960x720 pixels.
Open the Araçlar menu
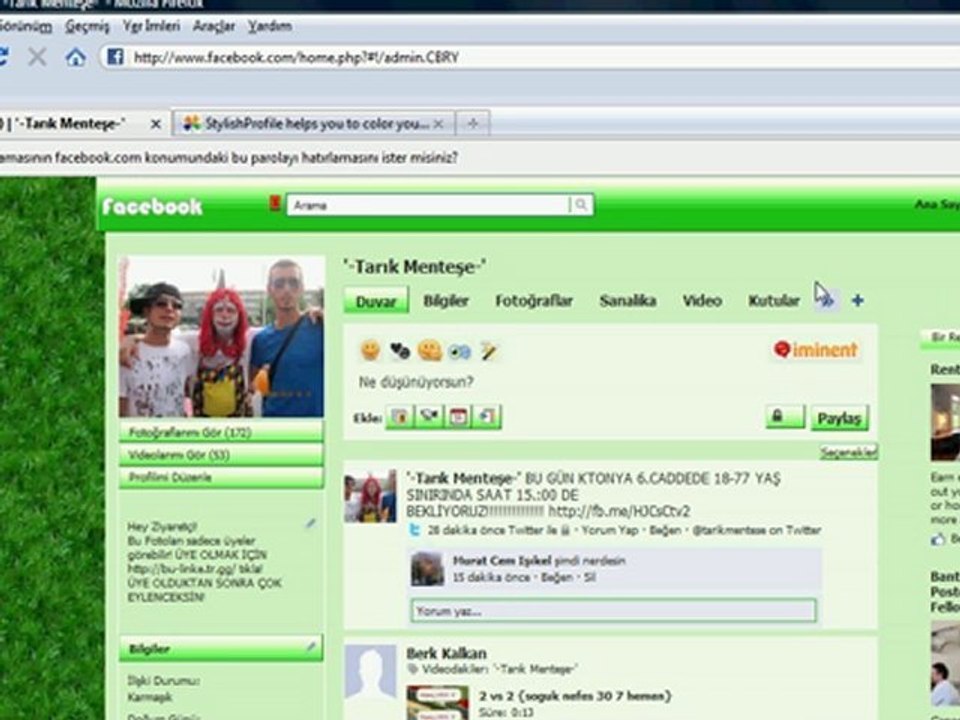click(214, 26)
